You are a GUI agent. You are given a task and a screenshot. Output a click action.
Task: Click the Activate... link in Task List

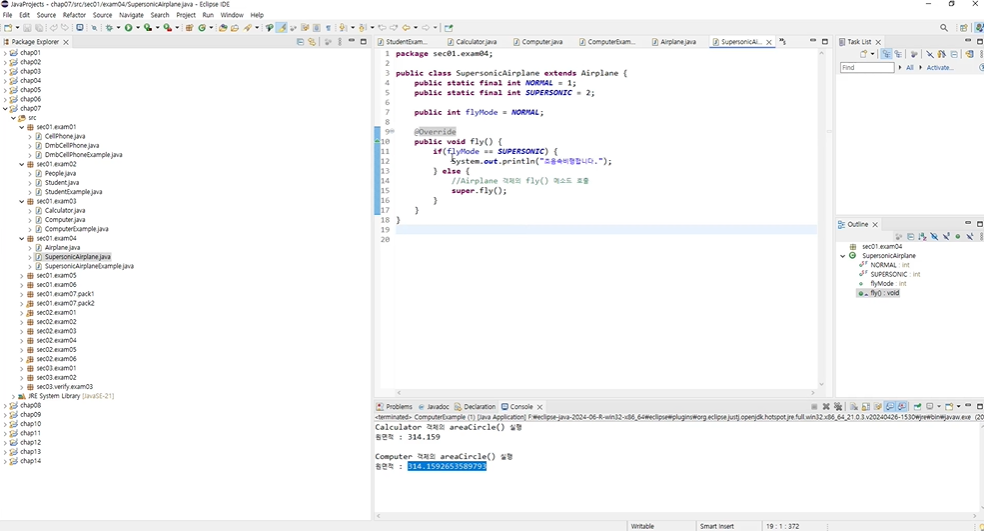pyautogui.click(x=939, y=68)
